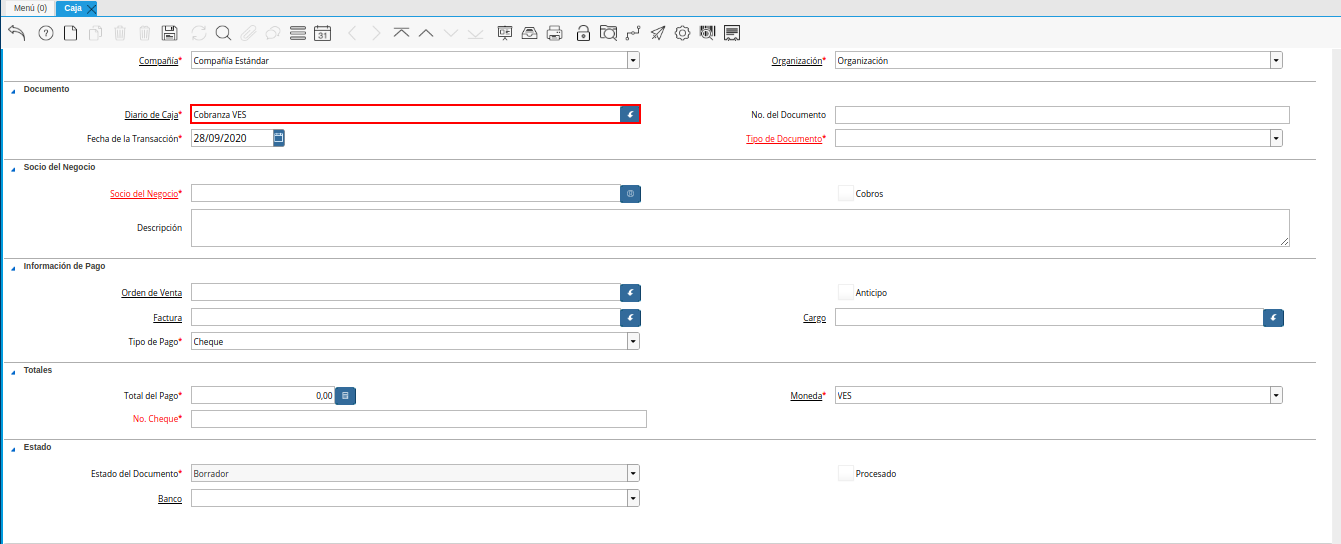
Task: Click the lock icon in the toolbar
Action: [583, 33]
